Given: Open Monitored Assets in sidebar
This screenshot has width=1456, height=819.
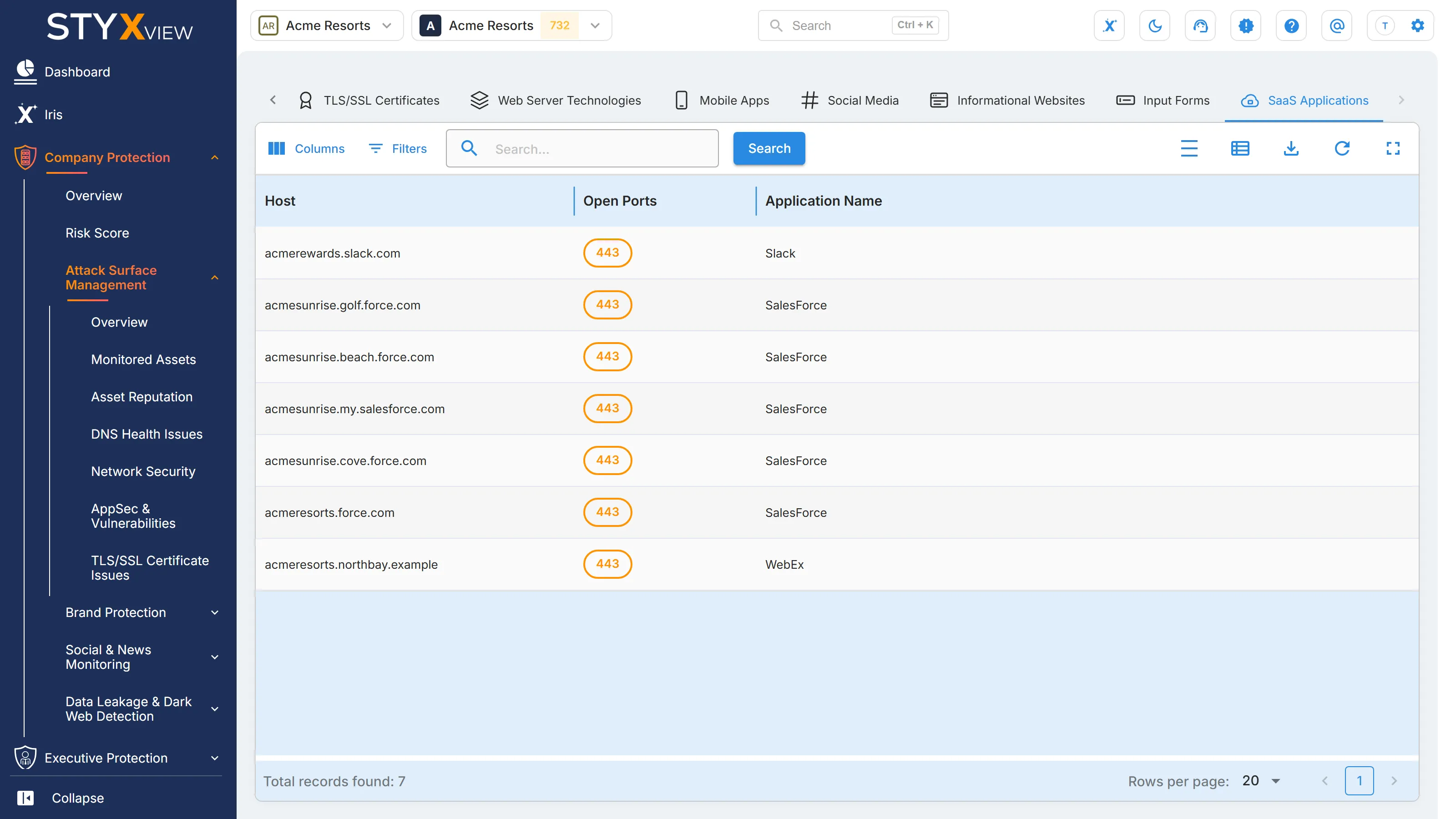Looking at the screenshot, I should [144, 359].
